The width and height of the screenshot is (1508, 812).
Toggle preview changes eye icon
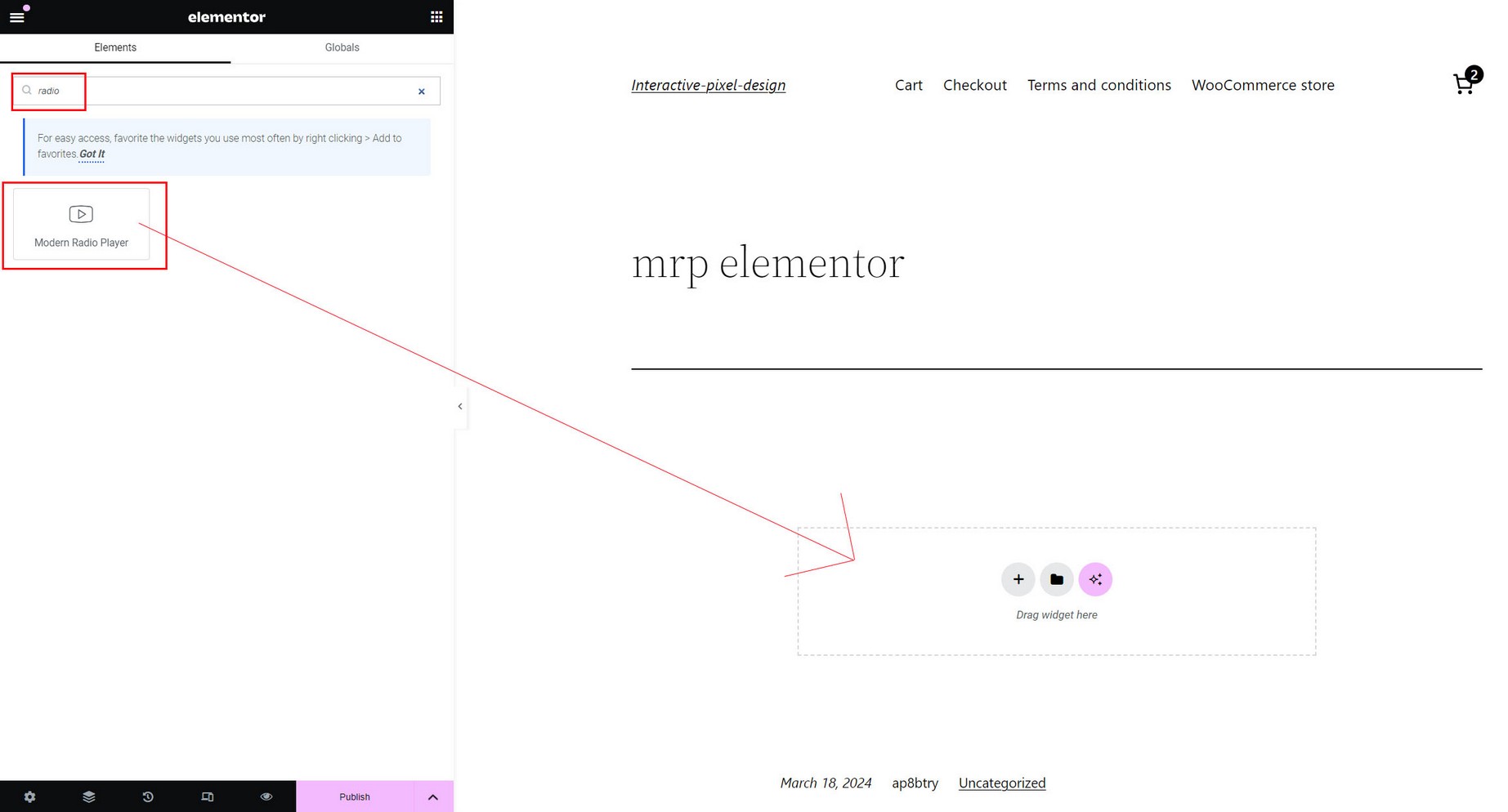click(266, 796)
